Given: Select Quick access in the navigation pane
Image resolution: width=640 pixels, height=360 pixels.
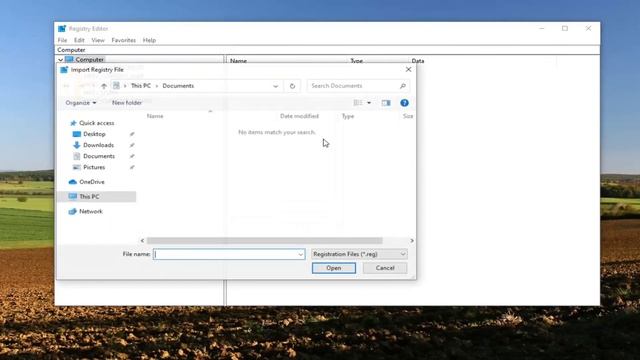Looking at the screenshot, I should 96,123.
